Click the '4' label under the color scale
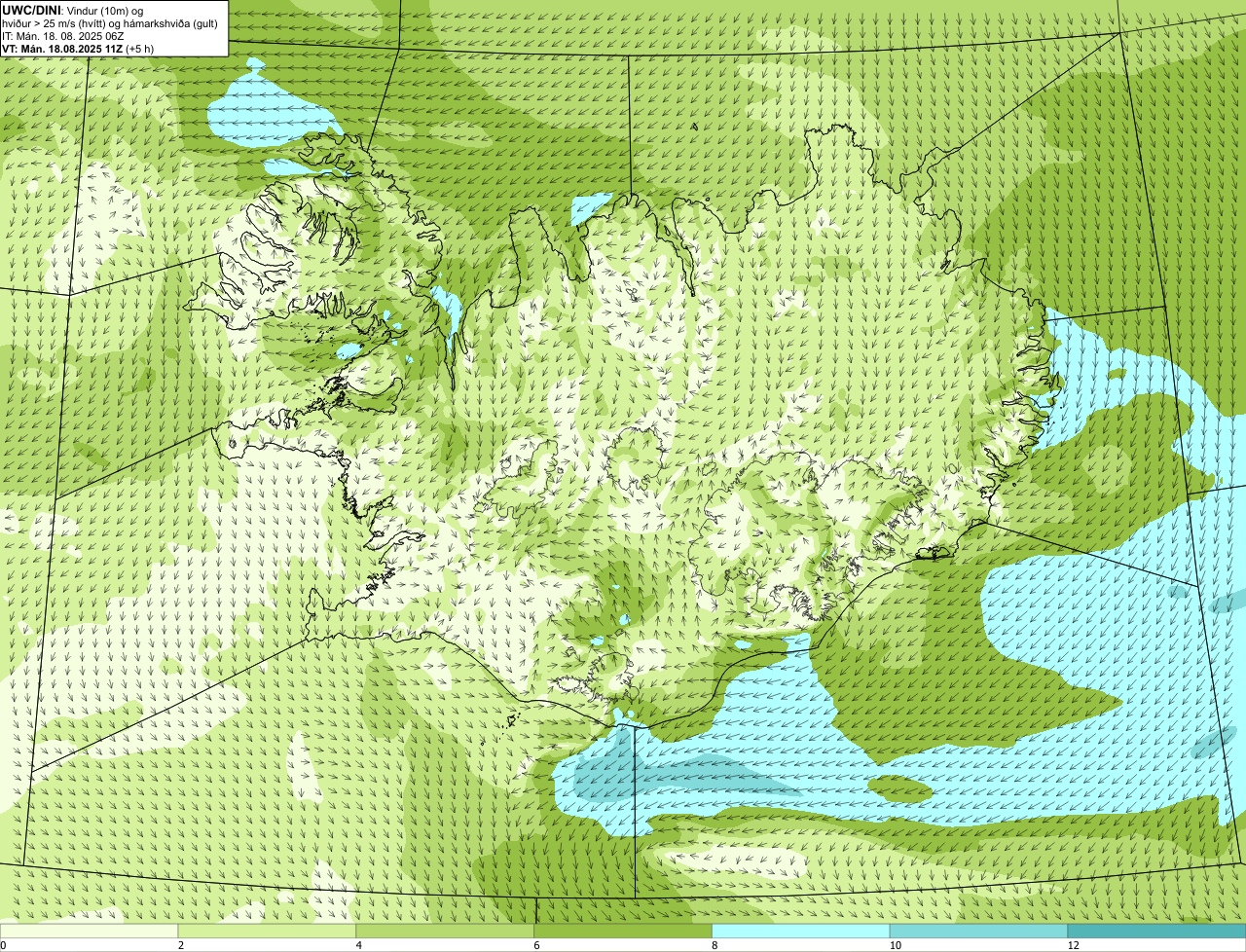 coord(359,945)
